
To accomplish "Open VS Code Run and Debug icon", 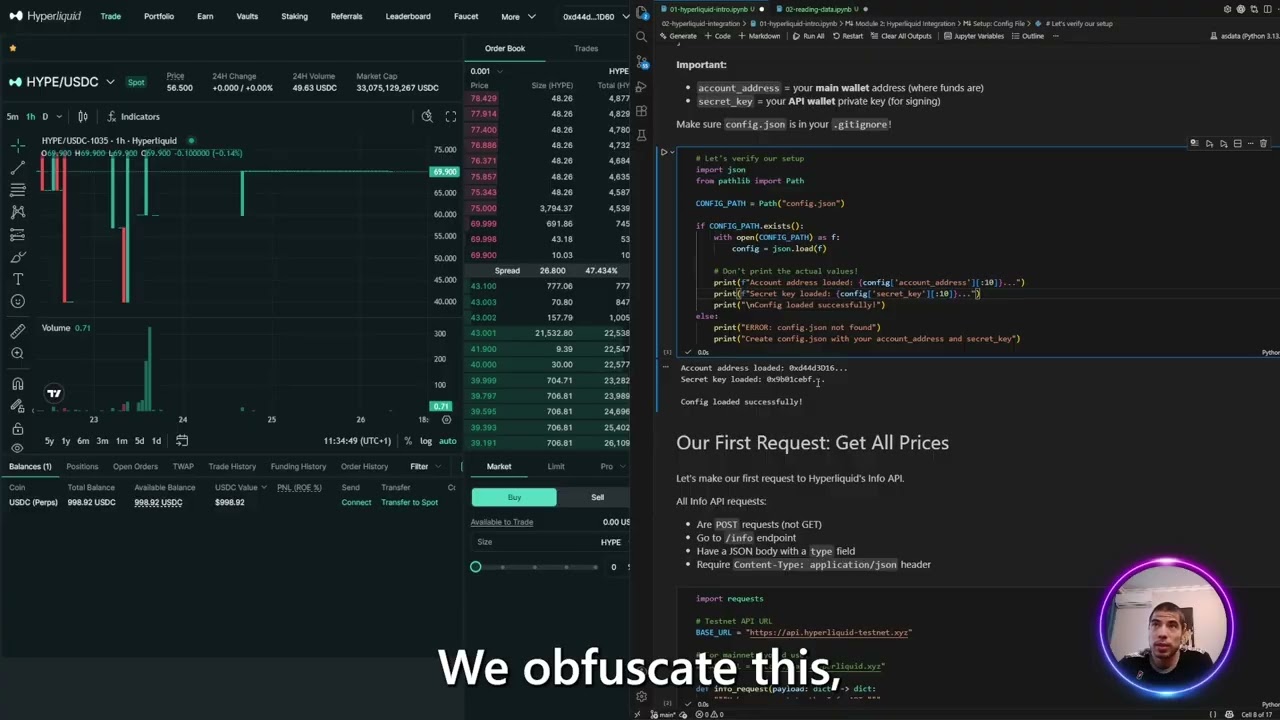I will point(642,87).
